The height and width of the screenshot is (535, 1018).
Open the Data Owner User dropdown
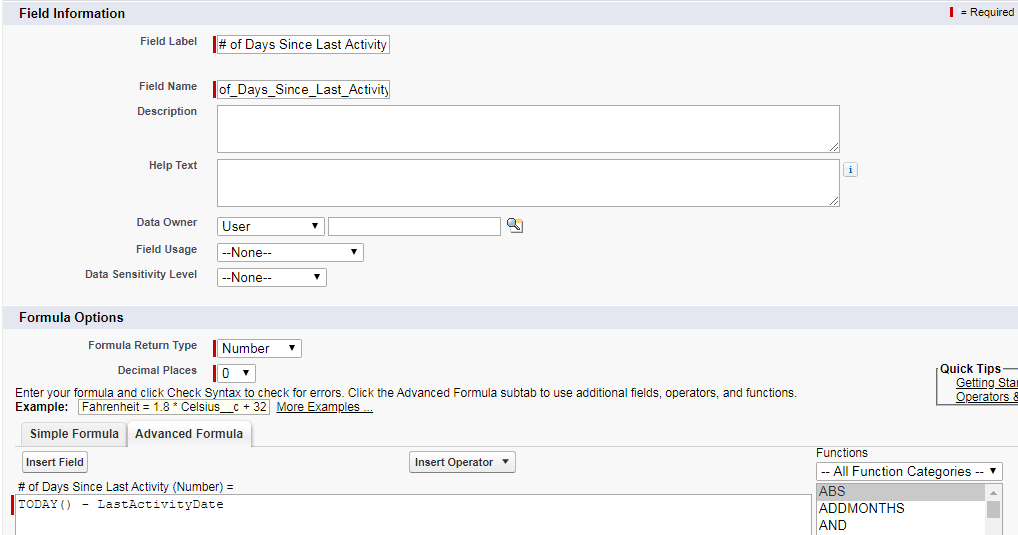(271, 226)
